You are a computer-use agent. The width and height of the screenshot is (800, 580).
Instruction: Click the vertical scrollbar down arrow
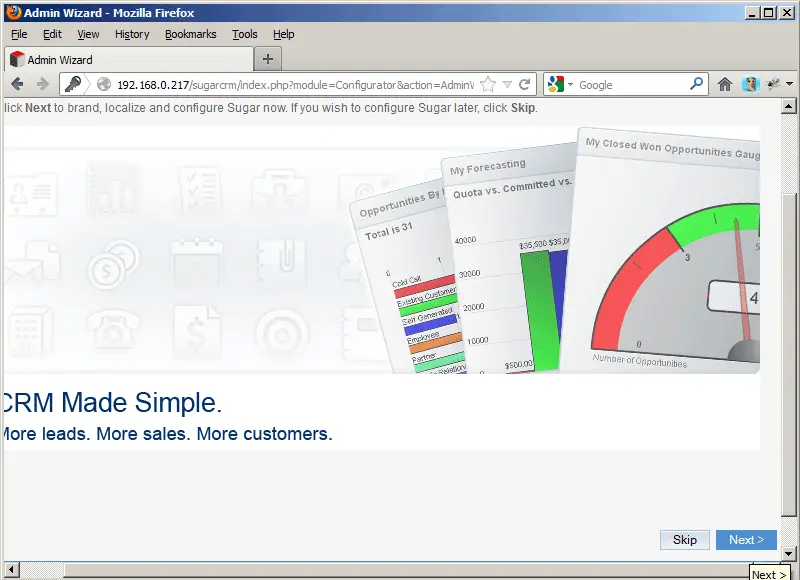pyautogui.click(x=788, y=553)
